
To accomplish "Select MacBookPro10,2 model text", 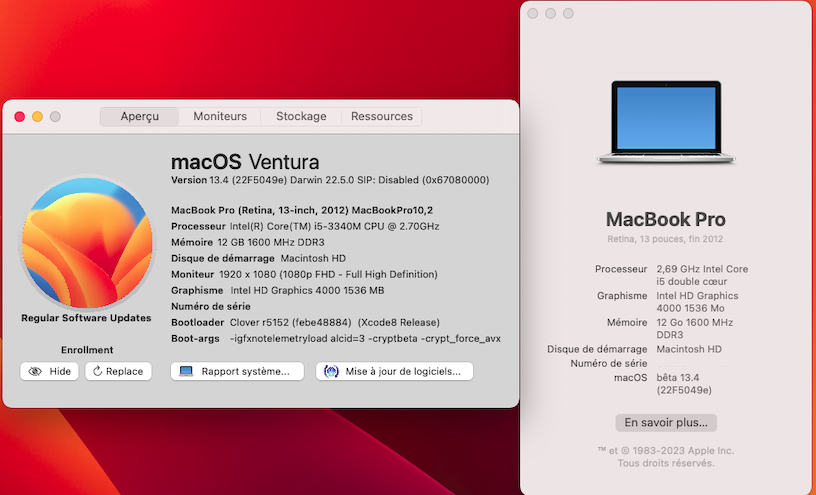I will 392,210.
